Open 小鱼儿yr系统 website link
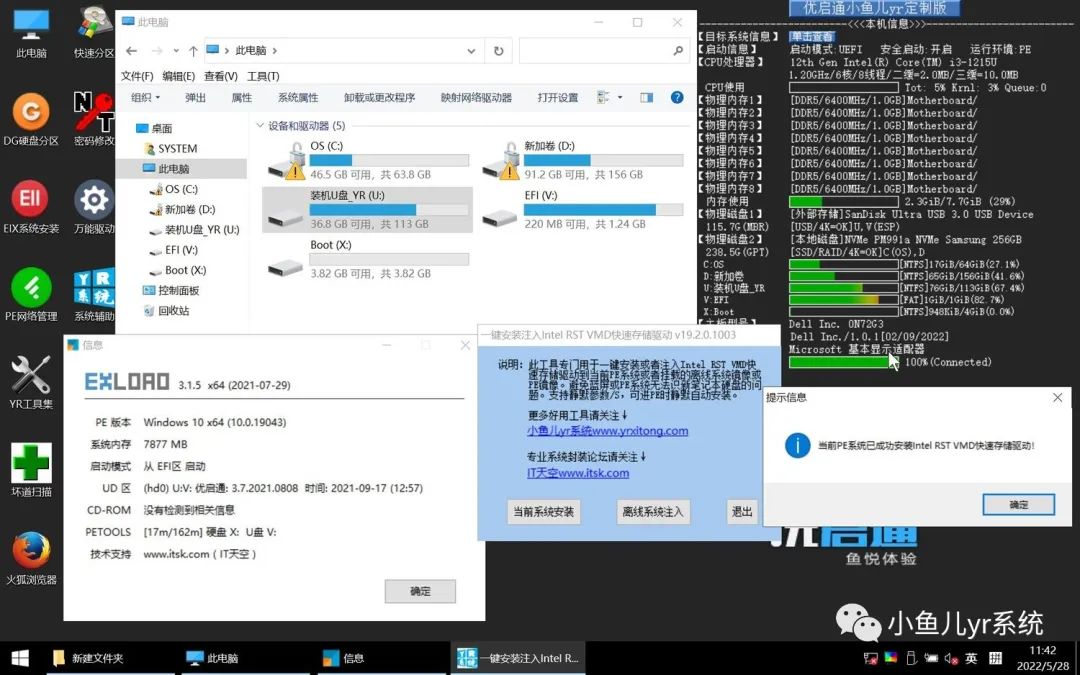 click(608, 431)
